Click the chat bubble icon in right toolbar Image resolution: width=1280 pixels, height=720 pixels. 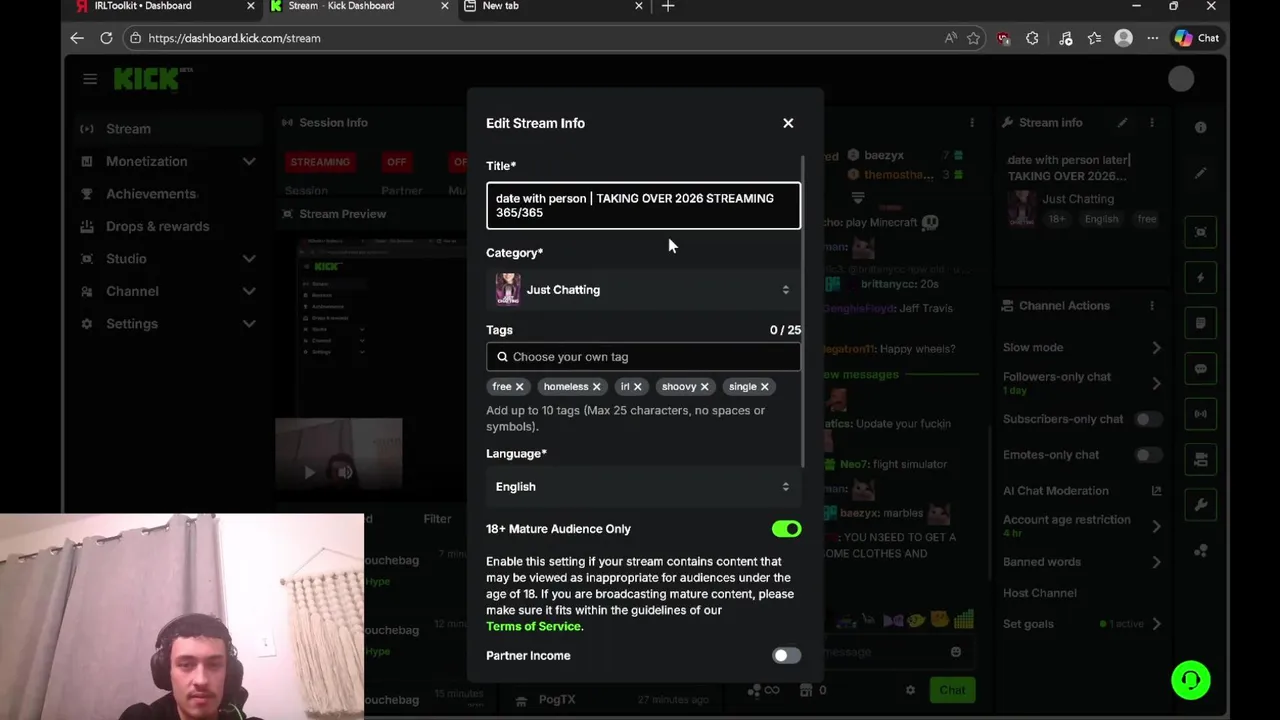pyautogui.click(x=1200, y=369)
